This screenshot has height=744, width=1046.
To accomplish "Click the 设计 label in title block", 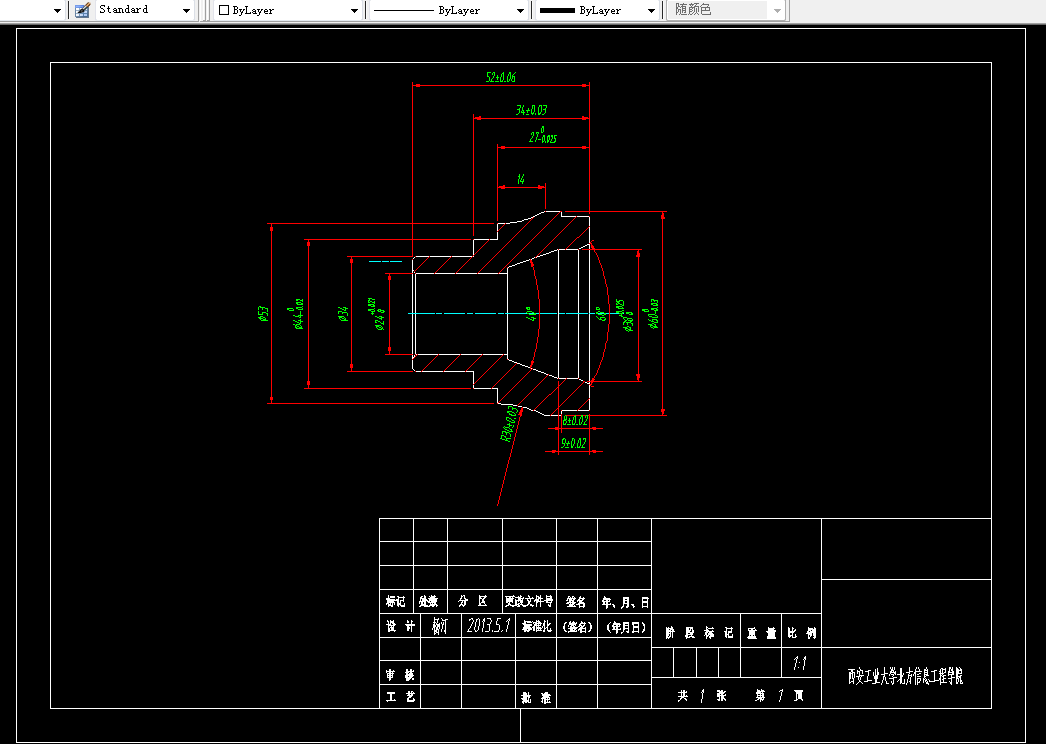I will (x=400, y=626).
